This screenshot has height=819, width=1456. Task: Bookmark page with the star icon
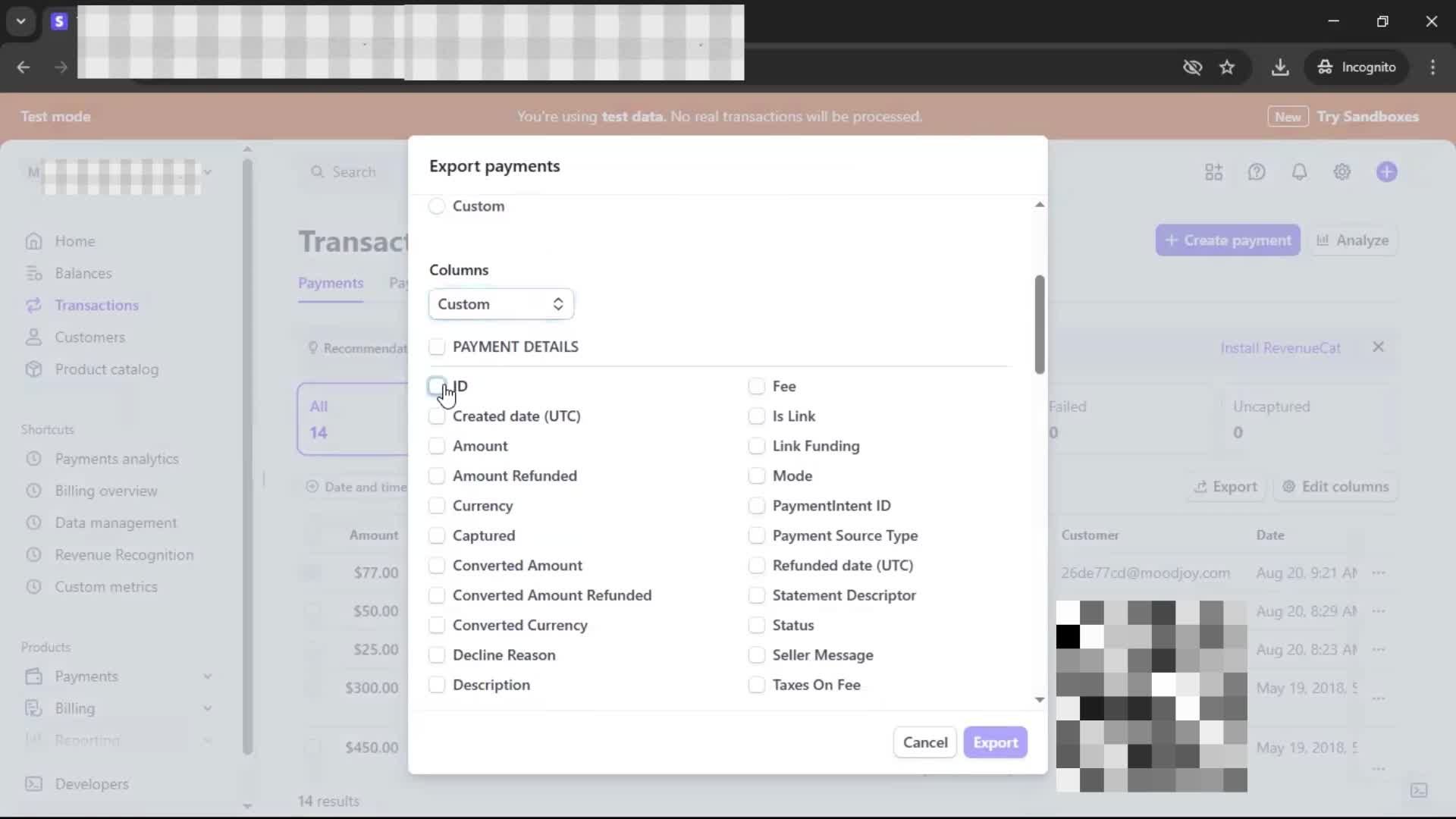pyautogui.click(x=1226, y=67)
